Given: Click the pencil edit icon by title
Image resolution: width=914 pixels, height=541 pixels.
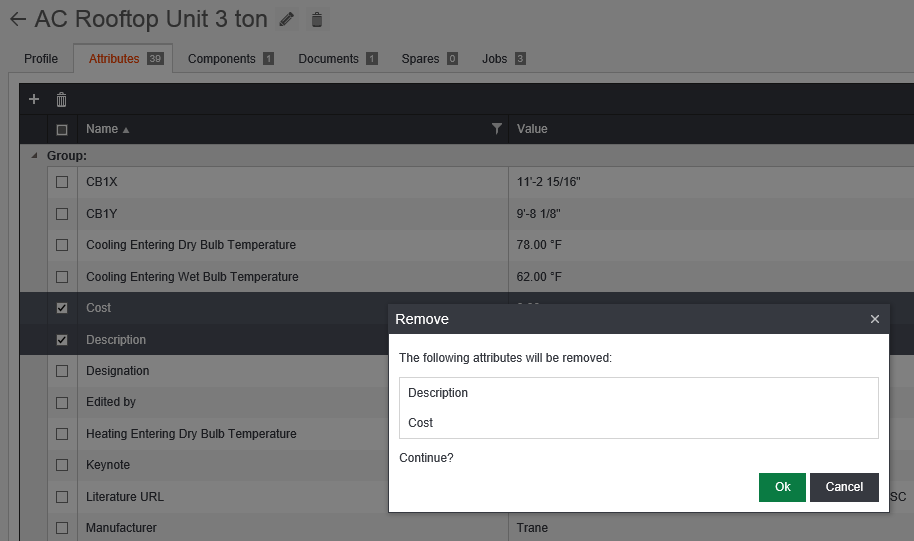Looking at the screenshot, I should tap(287, 20).
